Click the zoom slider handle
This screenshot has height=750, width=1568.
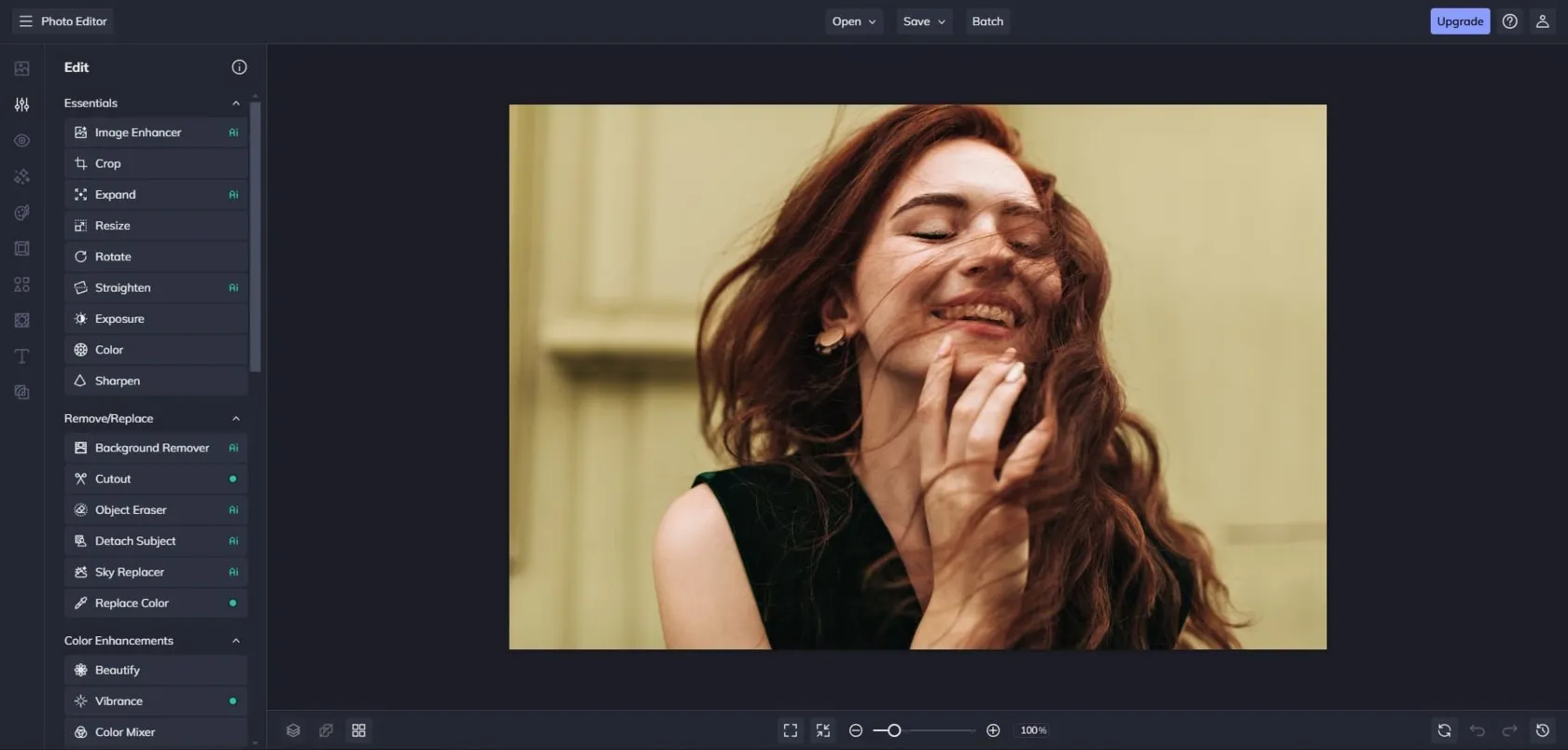894,730
